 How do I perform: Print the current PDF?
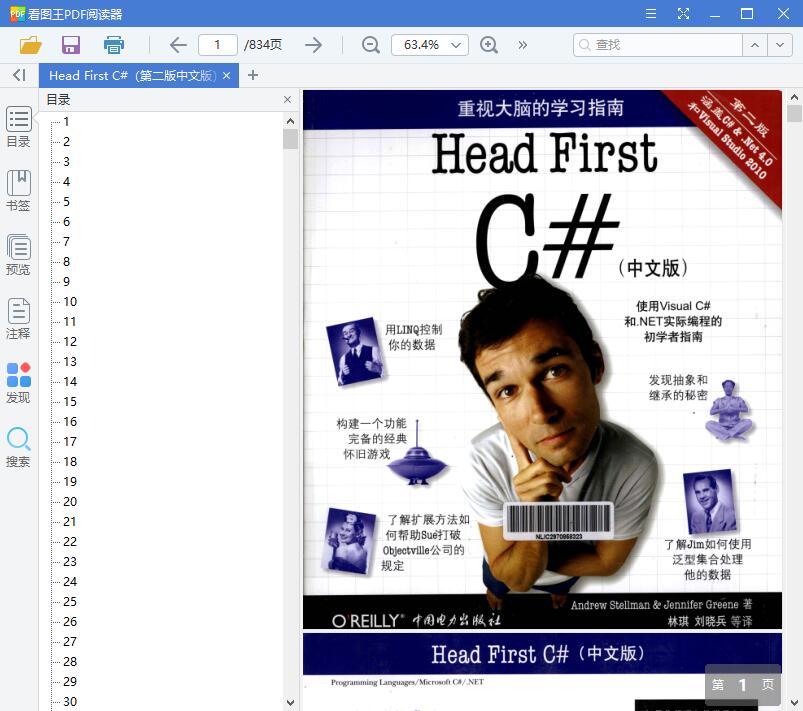(x=113, y=45)
